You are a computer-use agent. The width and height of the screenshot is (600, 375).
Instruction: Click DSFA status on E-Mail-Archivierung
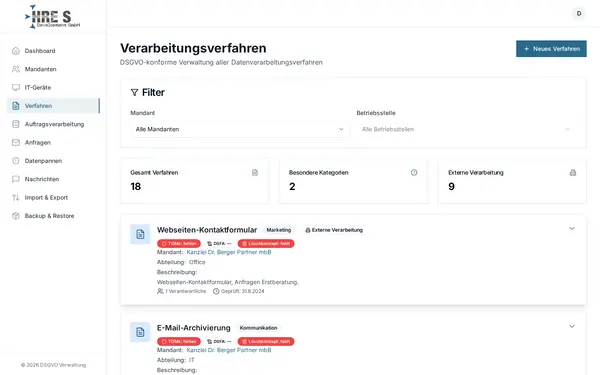[x=219, y=341]
